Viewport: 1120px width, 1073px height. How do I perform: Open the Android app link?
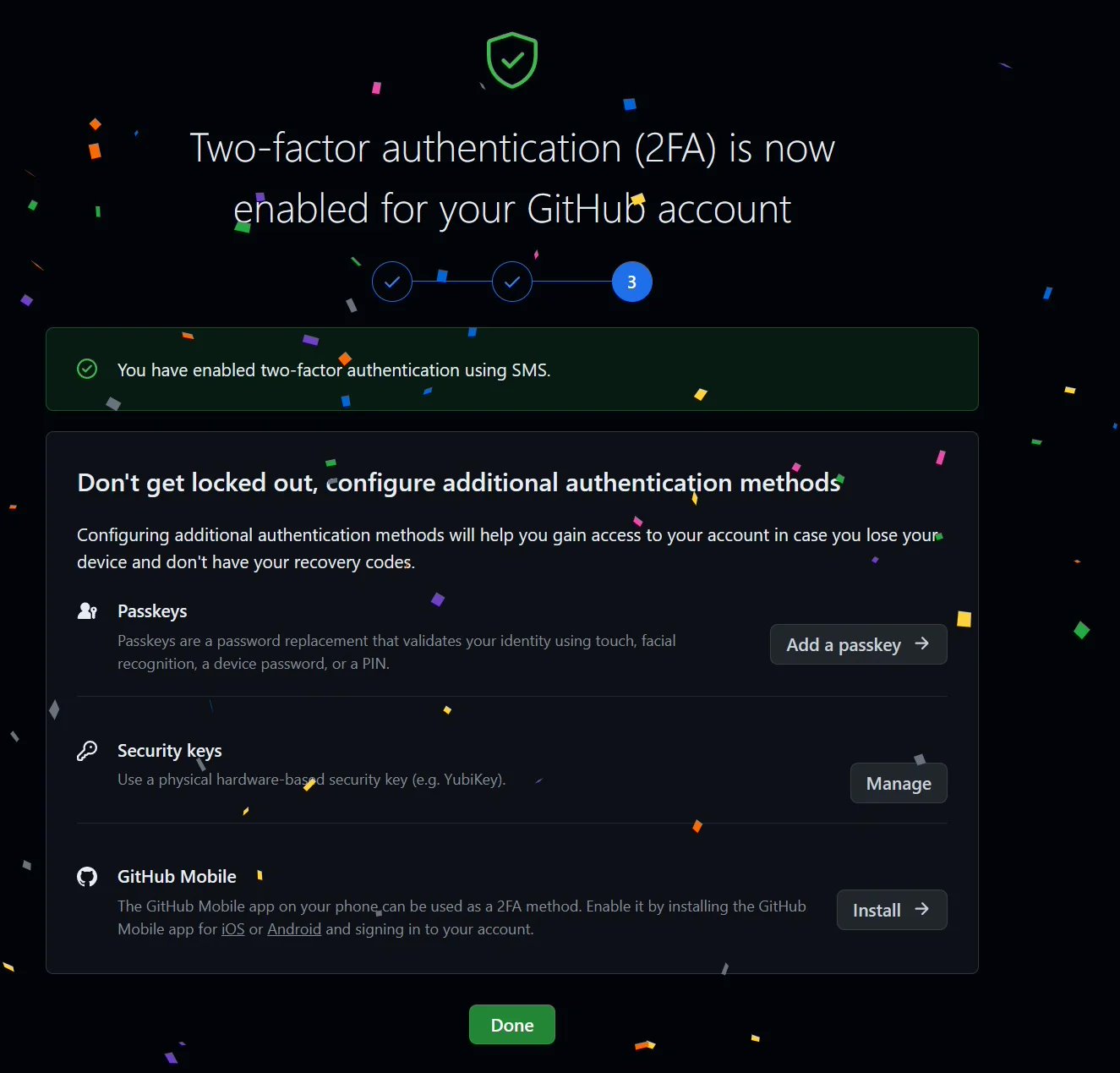tap(293, 928)
